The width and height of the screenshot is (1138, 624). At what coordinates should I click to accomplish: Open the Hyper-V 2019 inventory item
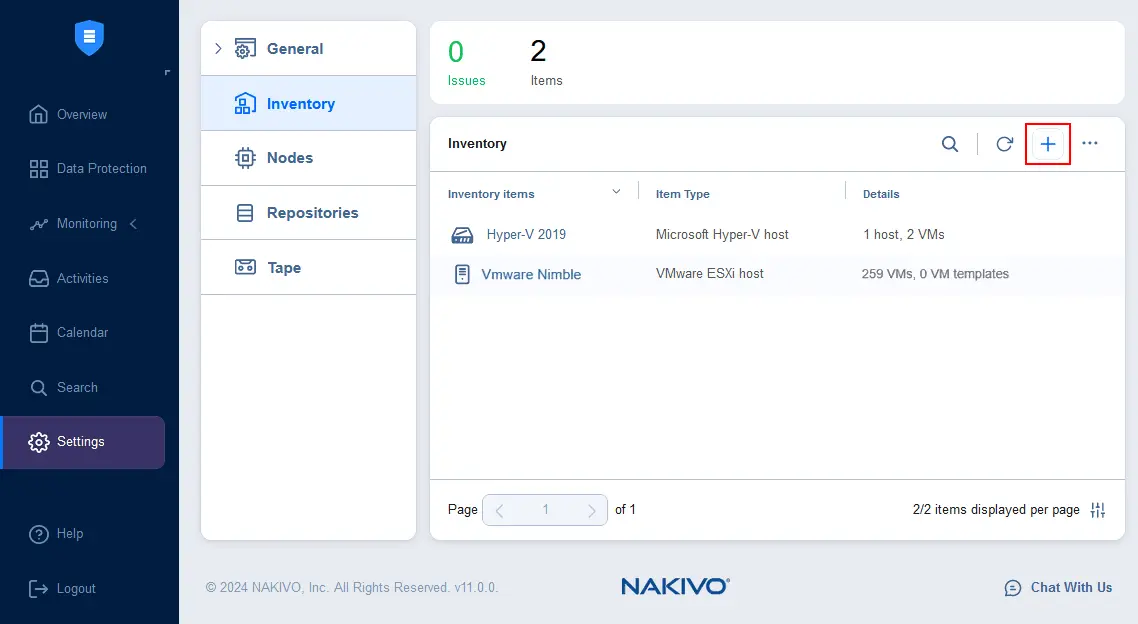(526, 234)
